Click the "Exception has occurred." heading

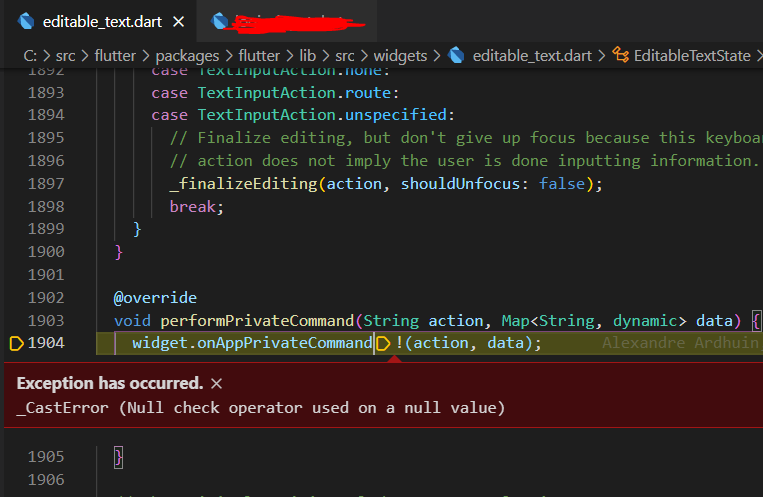(109, 384)
